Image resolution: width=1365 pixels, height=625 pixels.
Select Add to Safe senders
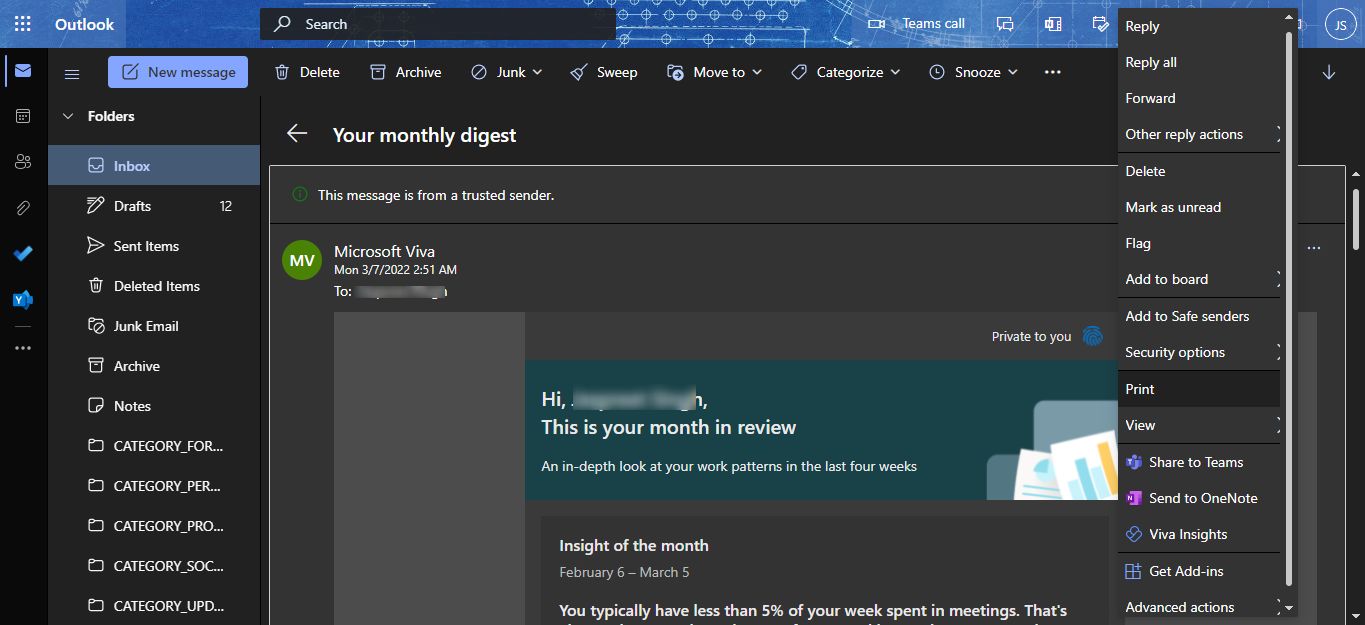(x=1199, y=316)
